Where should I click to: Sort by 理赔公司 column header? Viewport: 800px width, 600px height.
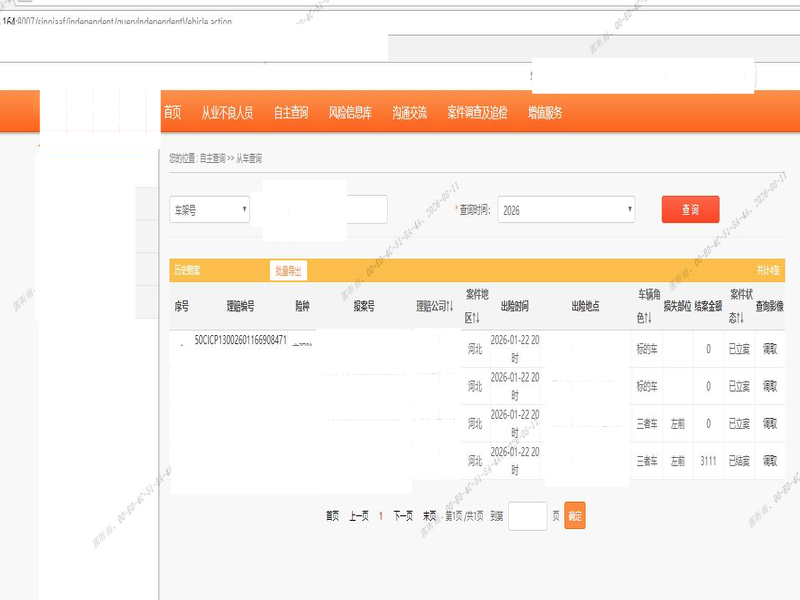pos(434,306)
